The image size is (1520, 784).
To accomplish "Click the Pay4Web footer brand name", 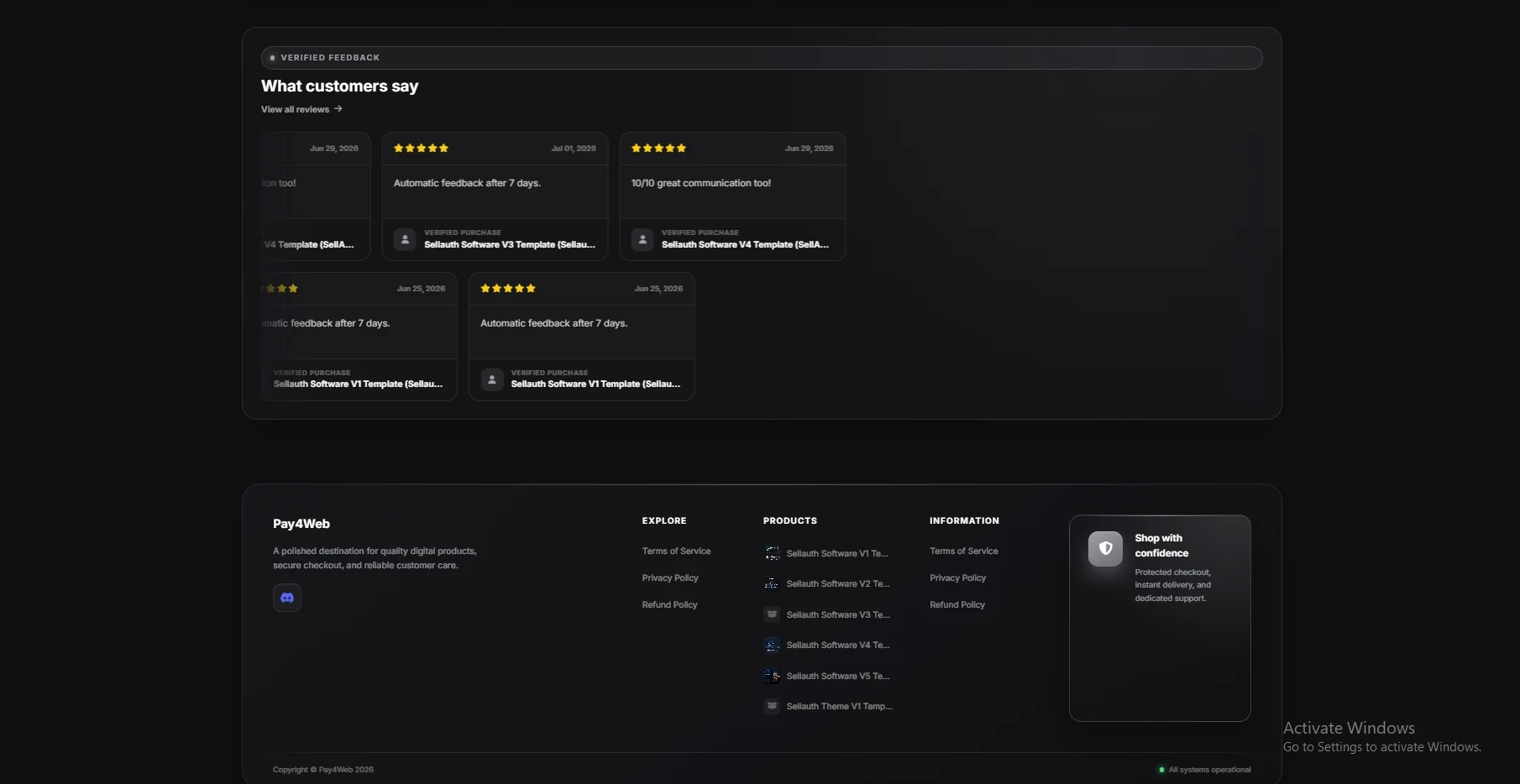I will pos(301,524).
